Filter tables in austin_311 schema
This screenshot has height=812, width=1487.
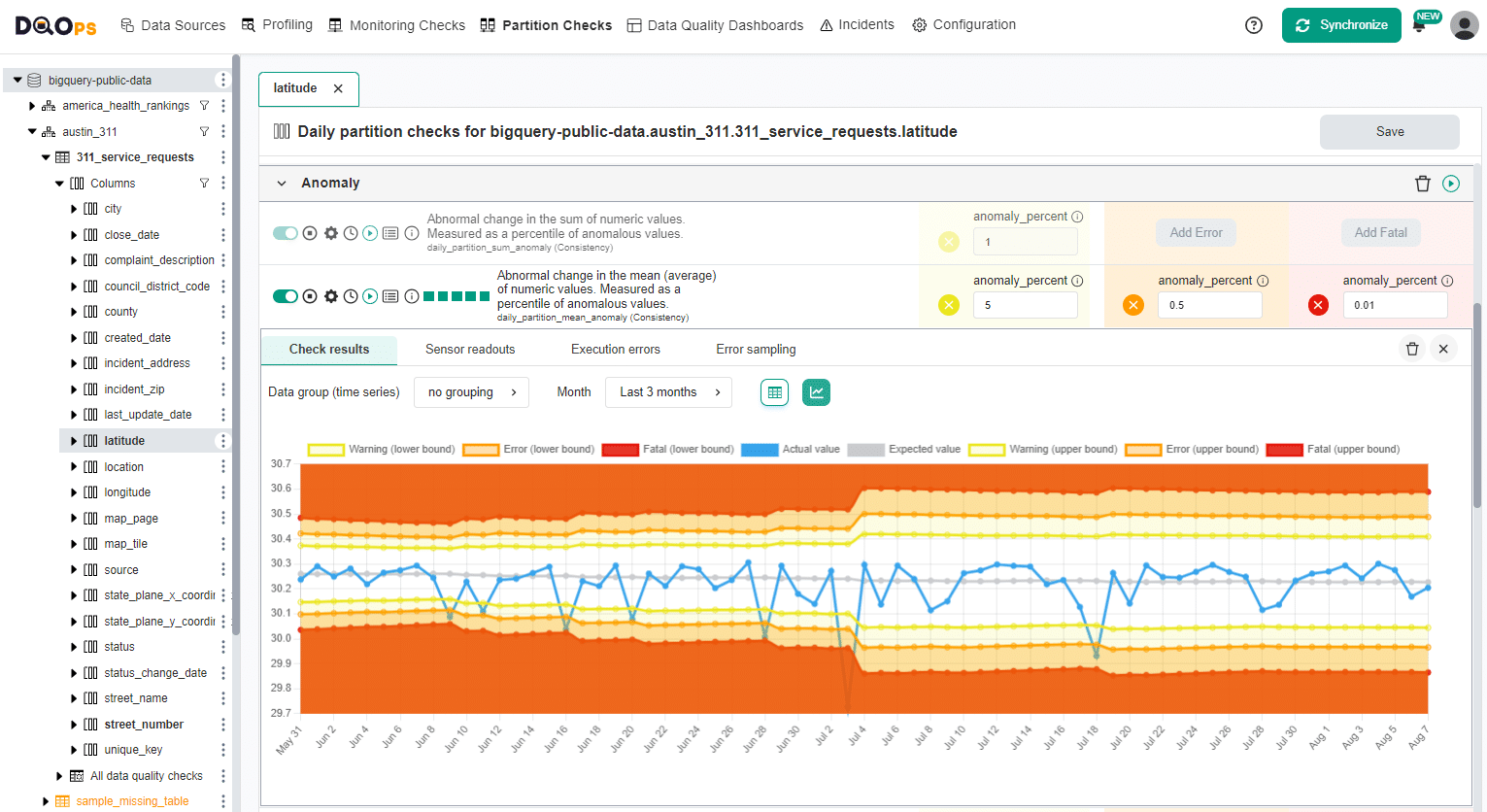[204, 131]
